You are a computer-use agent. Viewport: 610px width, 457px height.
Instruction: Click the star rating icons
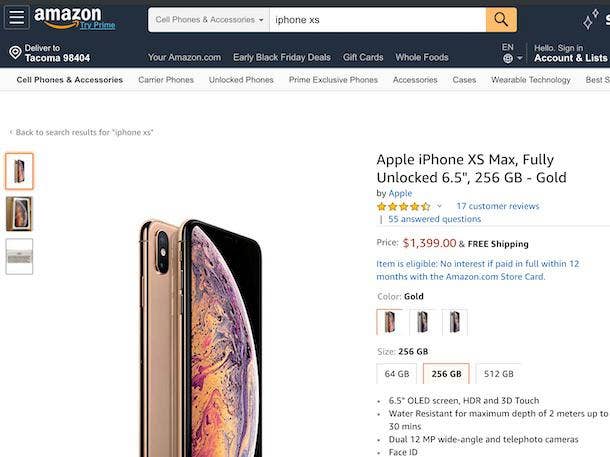coord(404,206)
